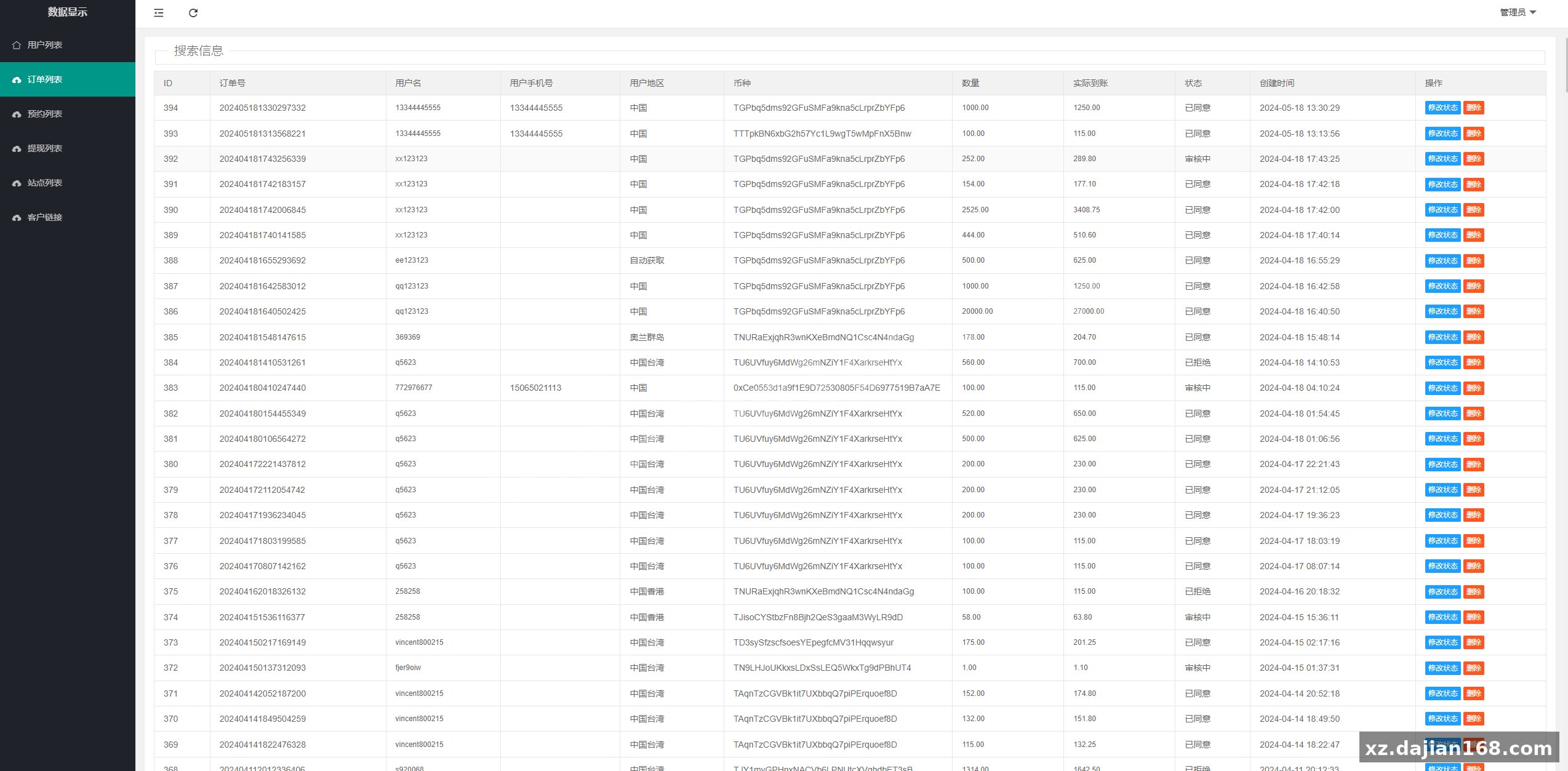Image resolution: width=1568 pixels, height=771 pixels.
Task: Click 删除 for order ID 372
Action: [1473, 668]
